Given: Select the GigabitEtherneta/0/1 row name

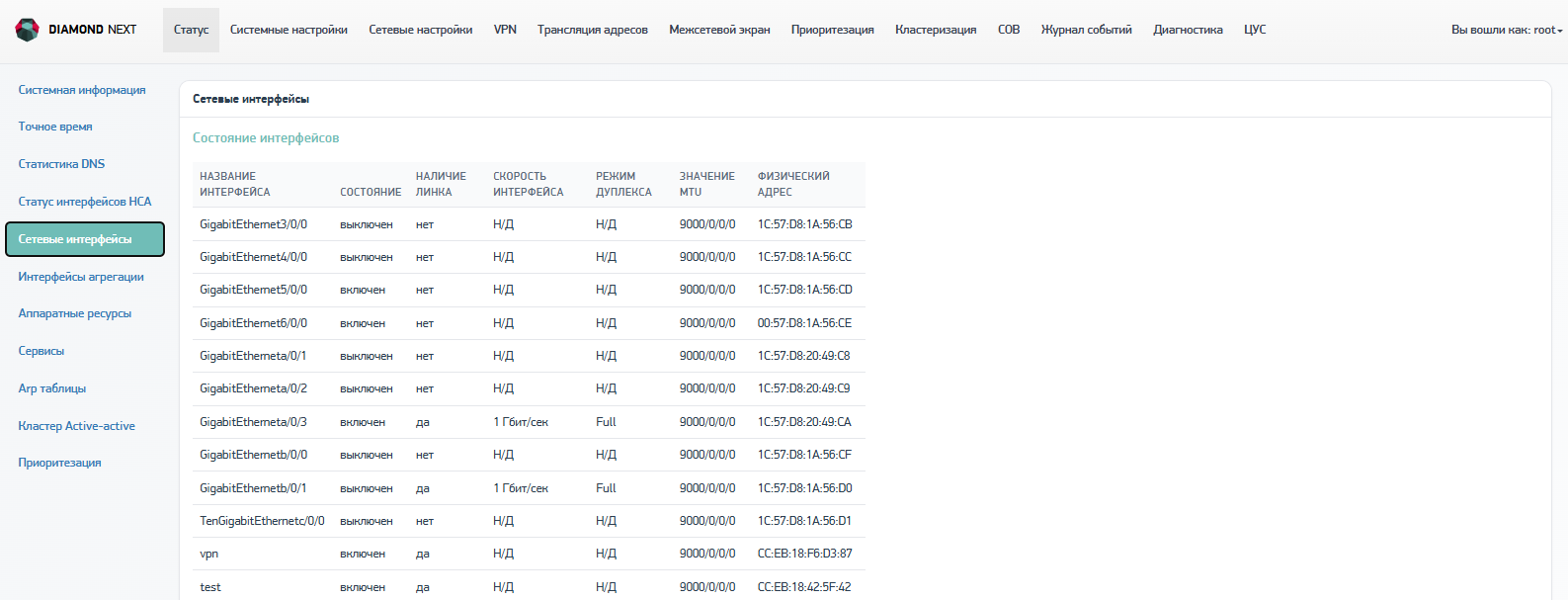Looking at the screenshot, I should (253, 356).
